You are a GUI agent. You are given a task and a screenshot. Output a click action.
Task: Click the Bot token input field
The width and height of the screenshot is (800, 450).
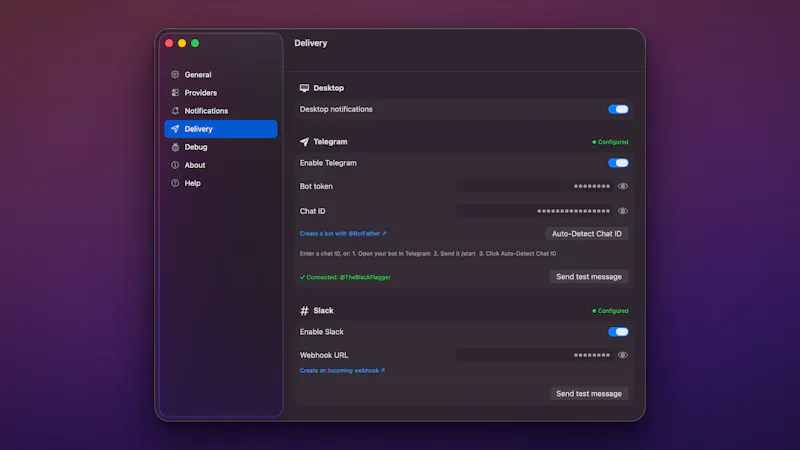coord(534,186)
